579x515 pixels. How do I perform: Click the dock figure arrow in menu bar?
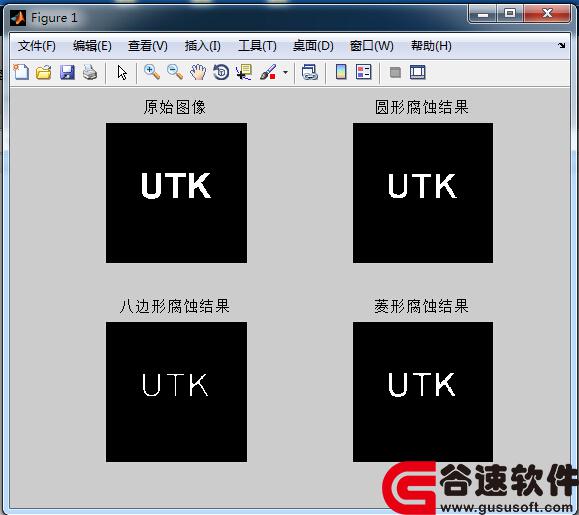pos(562,45)
